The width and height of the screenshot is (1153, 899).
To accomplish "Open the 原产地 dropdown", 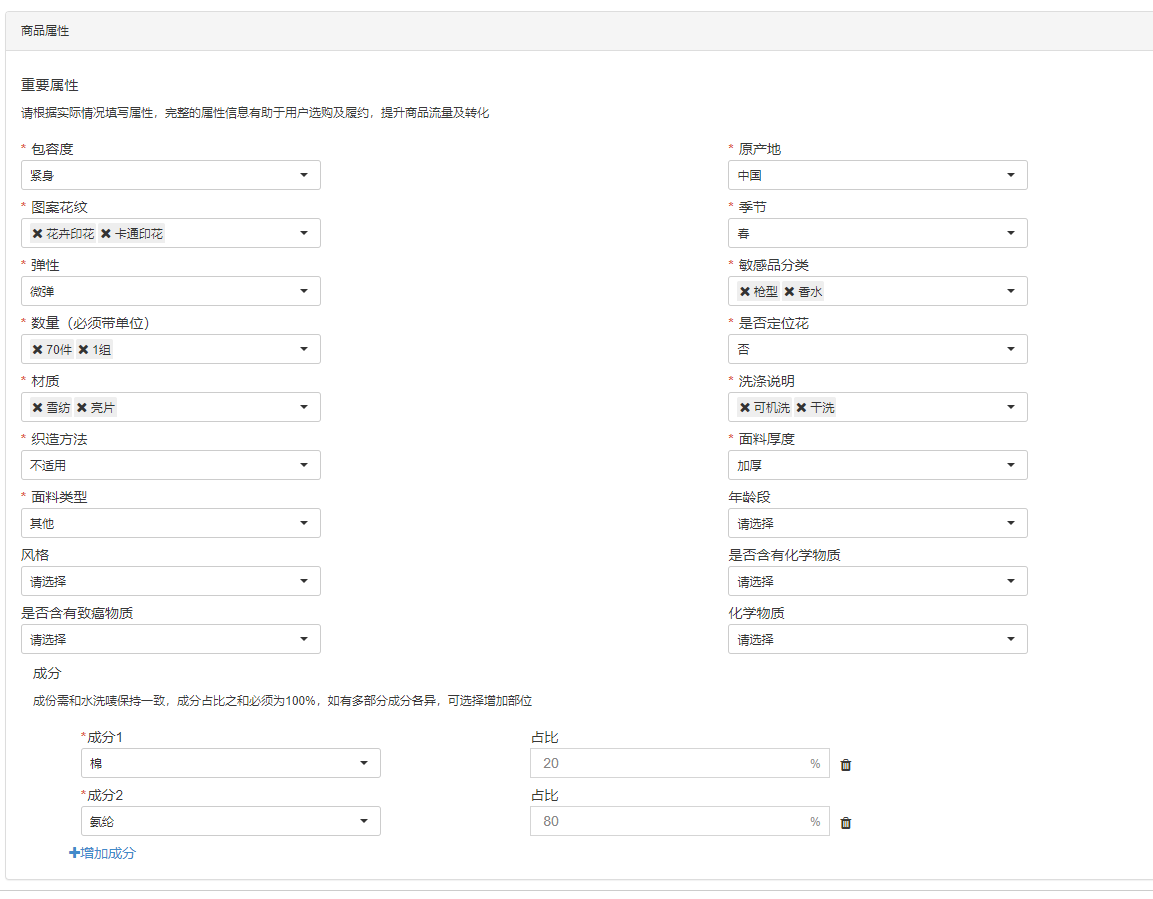I will [x=877, y=176].
